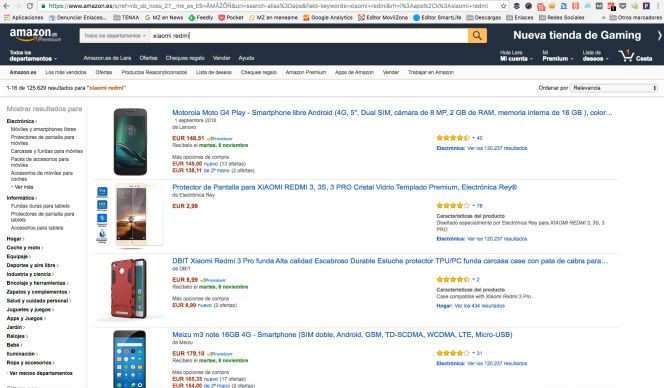Open the Aplicaciones apps shortcut

[x=23, y=18]
